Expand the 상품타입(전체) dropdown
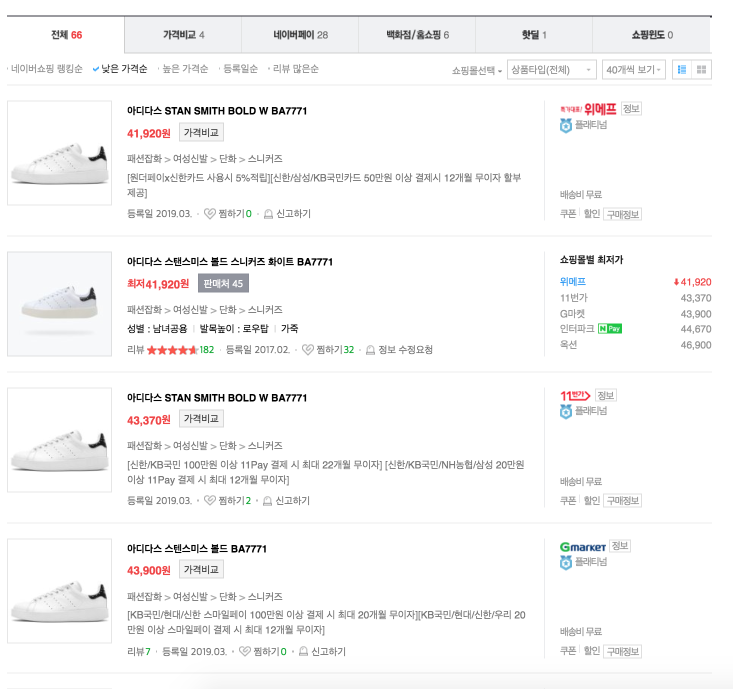The height and width of the screenshot is (689, 733). click(x=550, y=70)
